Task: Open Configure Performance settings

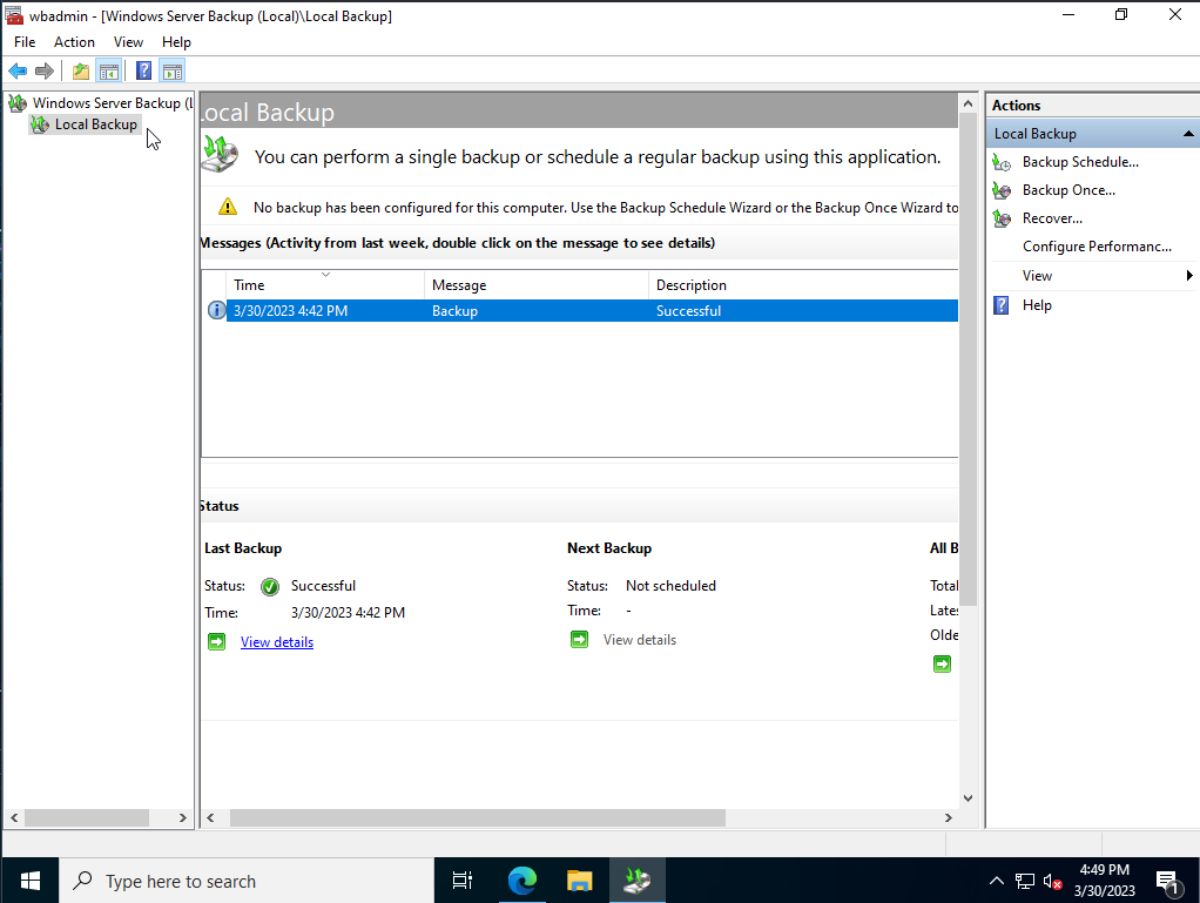Action: click(1096, 246)
